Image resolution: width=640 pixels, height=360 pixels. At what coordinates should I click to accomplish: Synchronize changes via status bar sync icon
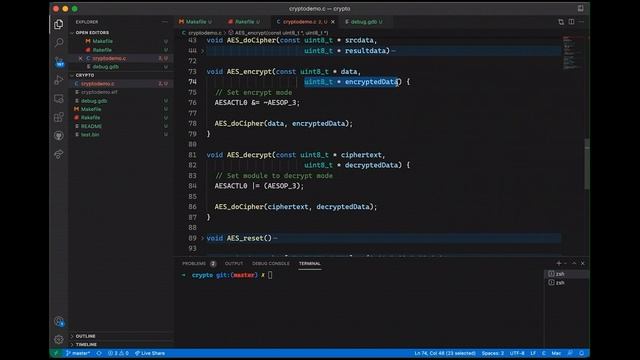coord(99,353)
